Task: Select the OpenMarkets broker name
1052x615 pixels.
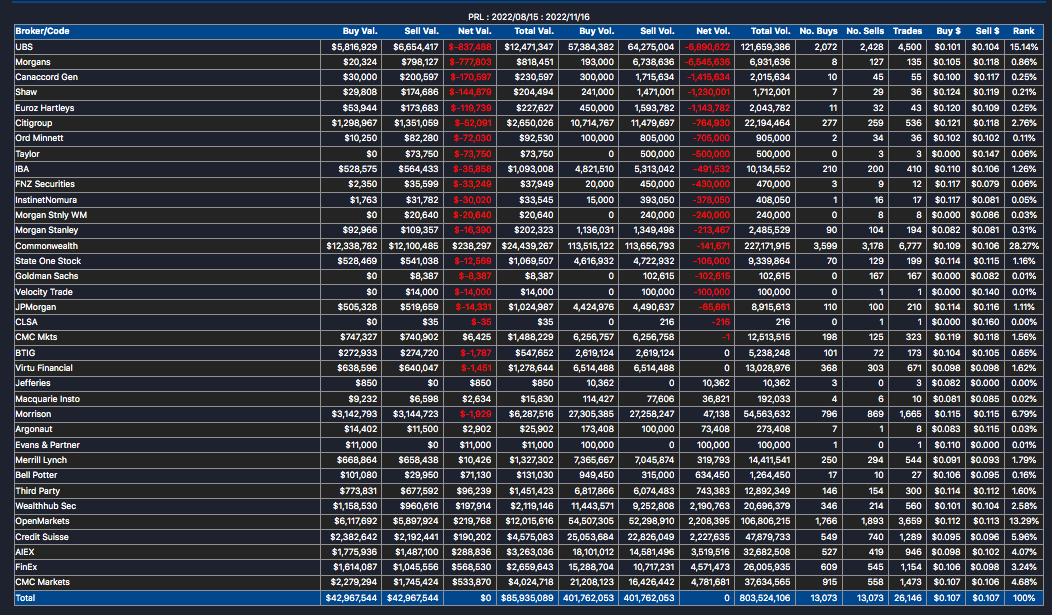Action: point(42,520)
